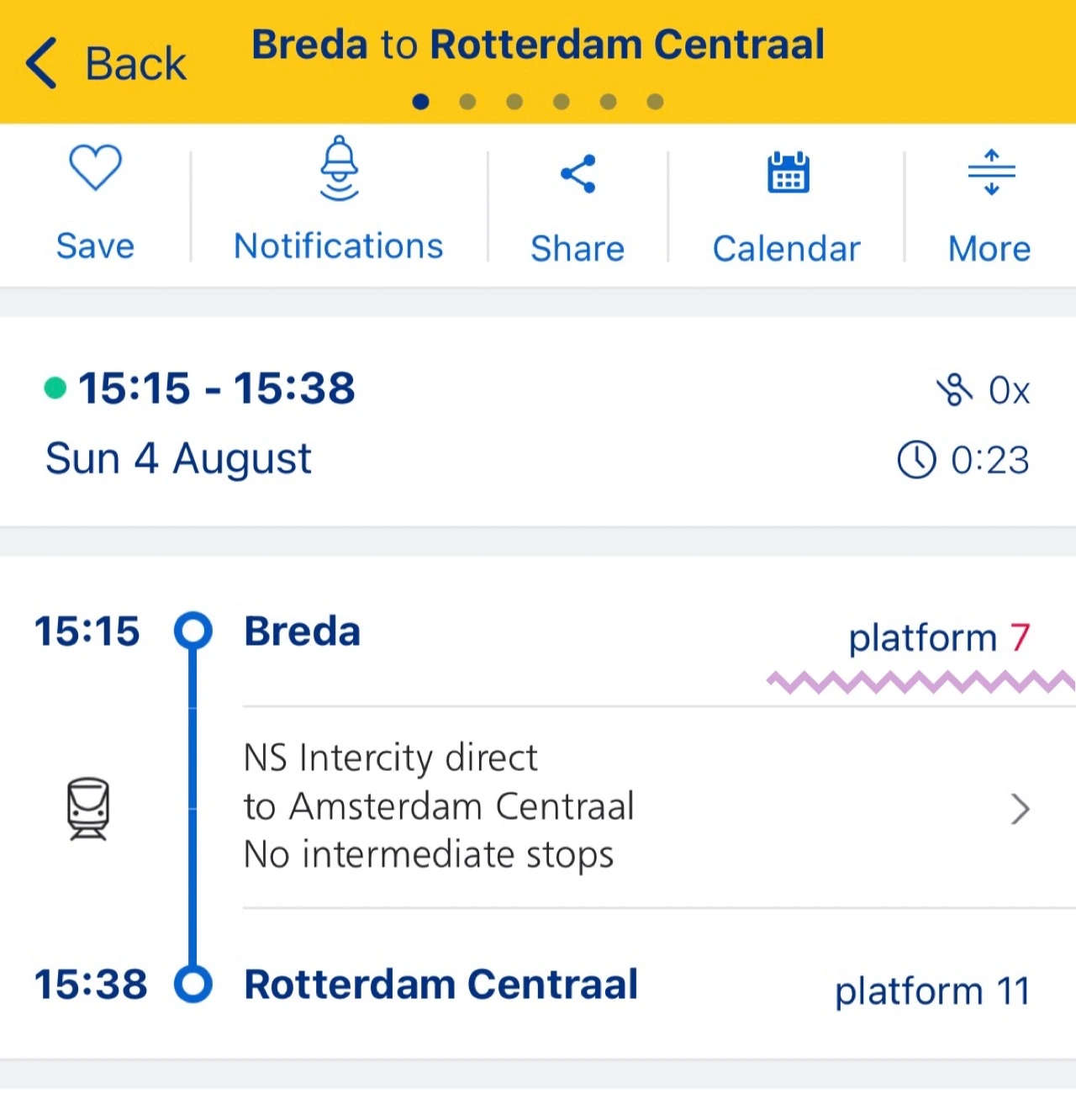Tap the Back text button
1076x1120 pixels.
click(135, 64)
